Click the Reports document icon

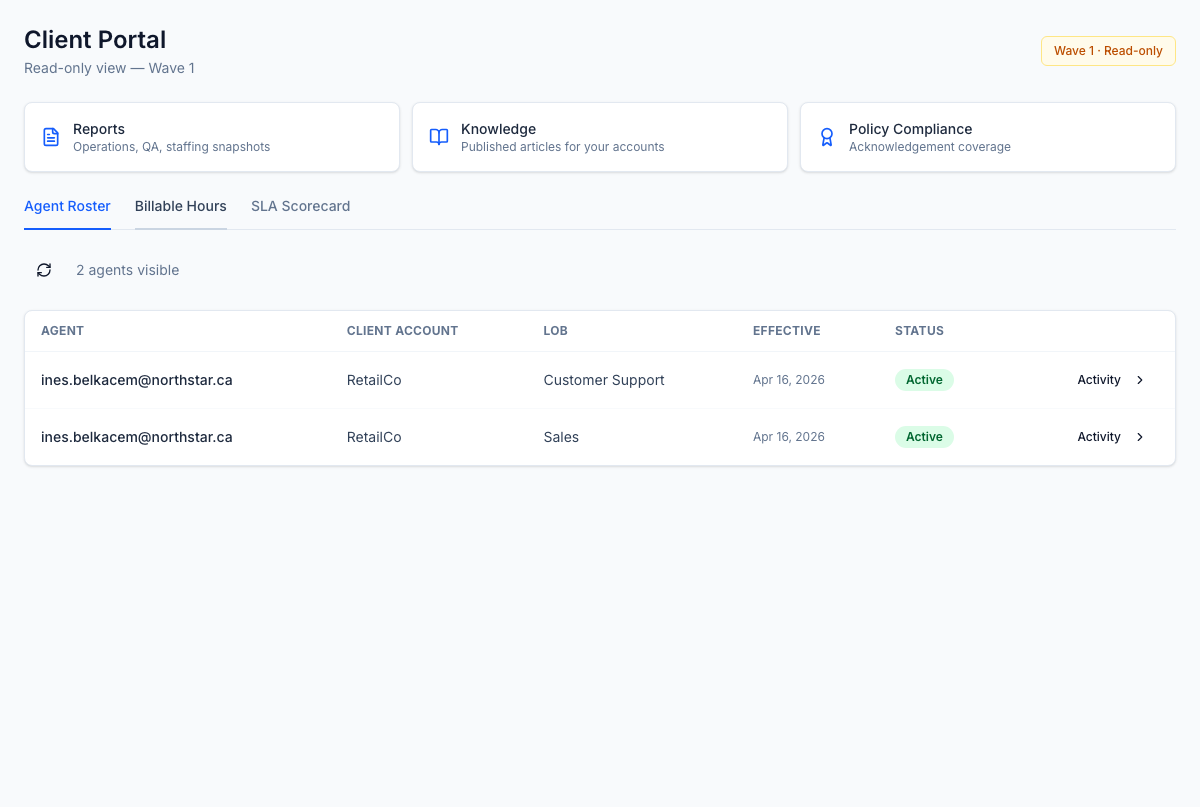click(51, 137)
